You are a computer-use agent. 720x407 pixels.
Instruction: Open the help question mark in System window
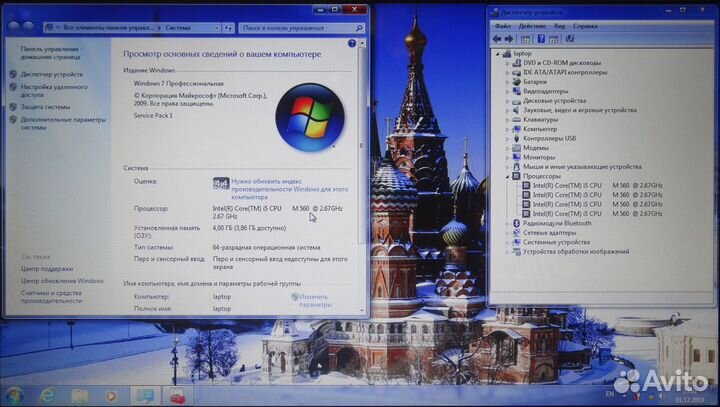[x=352, y=43]
